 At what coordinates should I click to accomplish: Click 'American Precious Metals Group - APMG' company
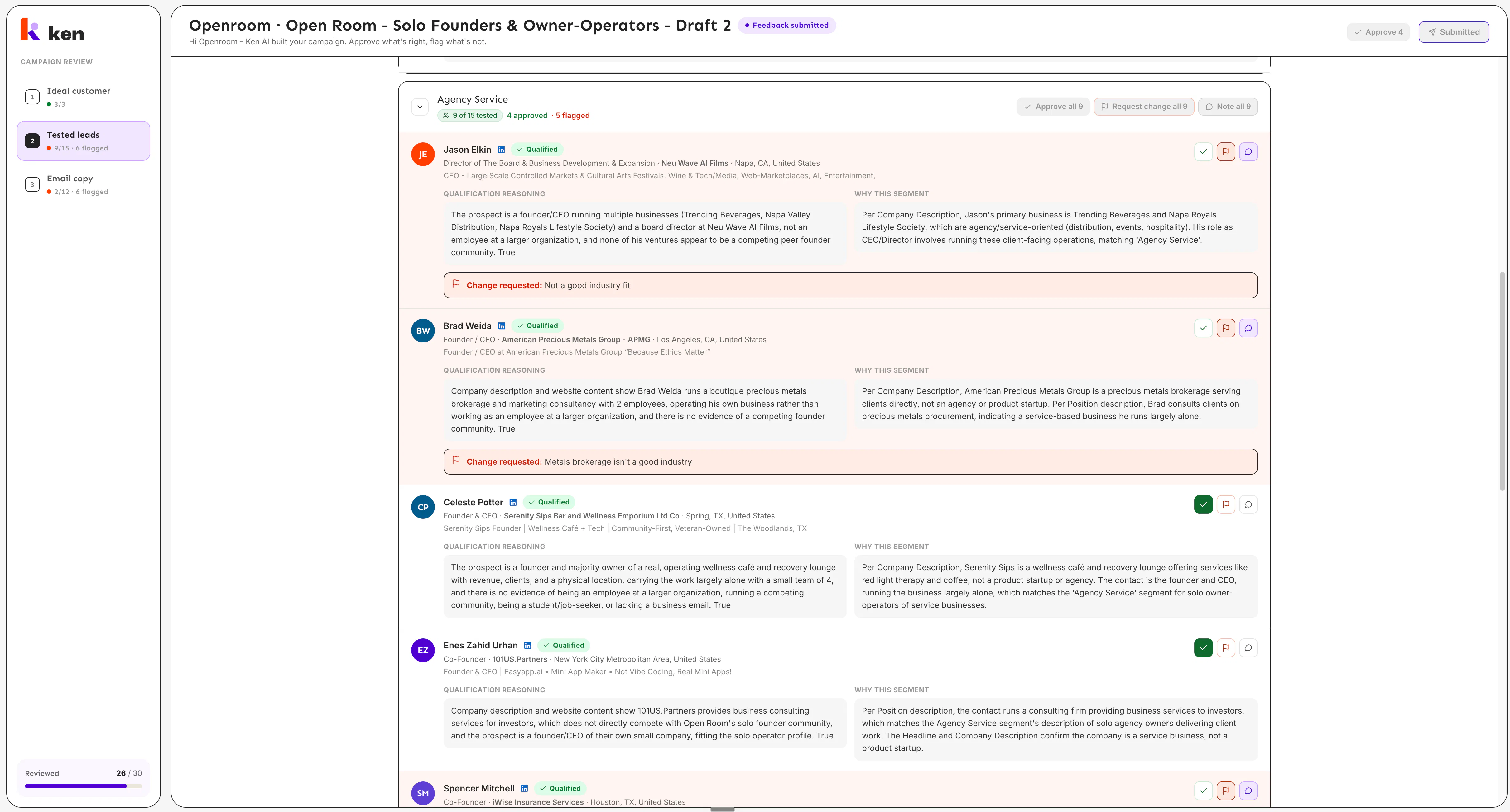[576, 340]
